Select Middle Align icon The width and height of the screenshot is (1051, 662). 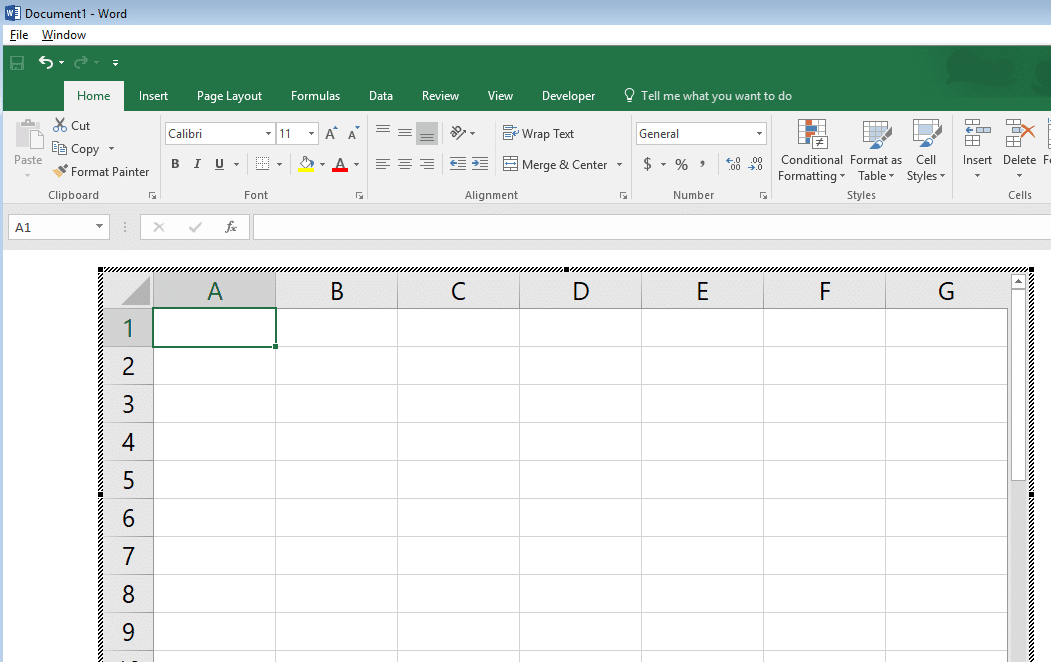tap(405, 133)
